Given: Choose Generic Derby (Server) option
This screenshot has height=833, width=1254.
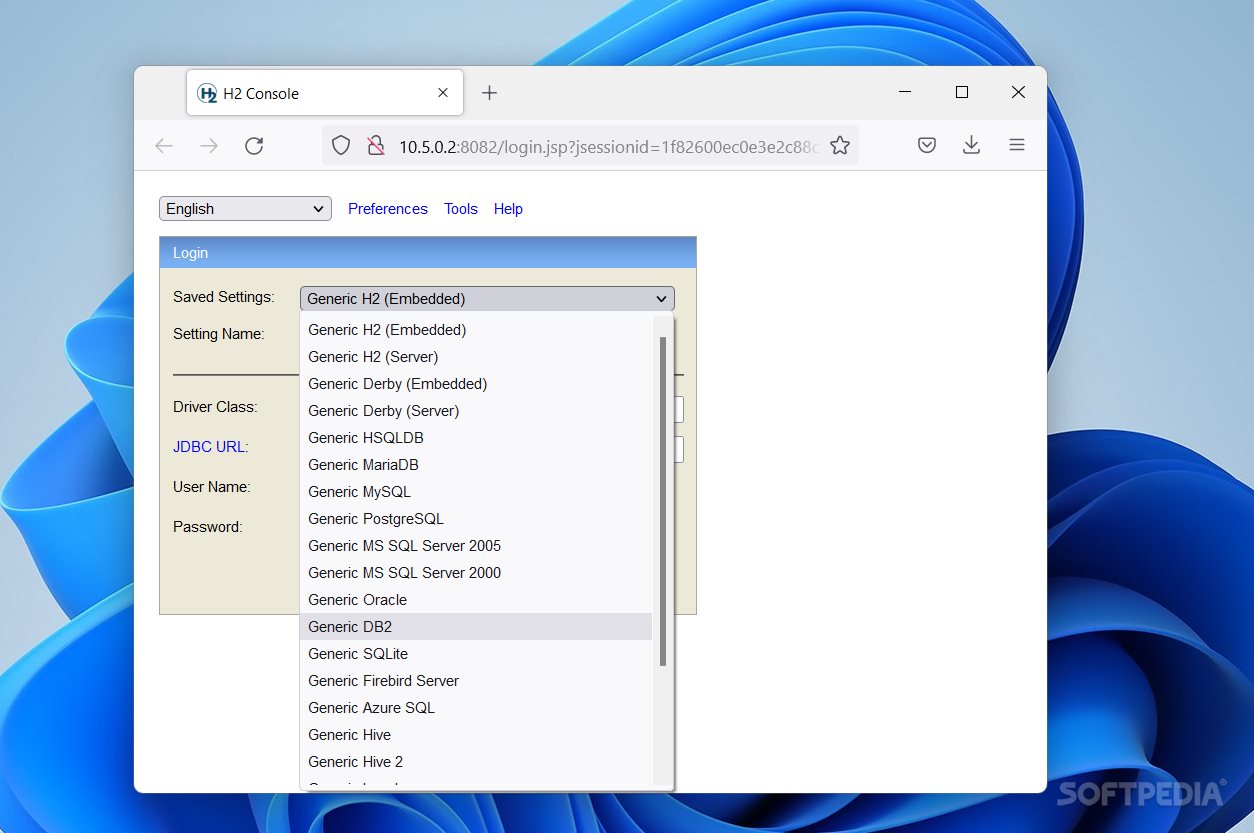Looking at the screenshot, I should tap(476, 411).
